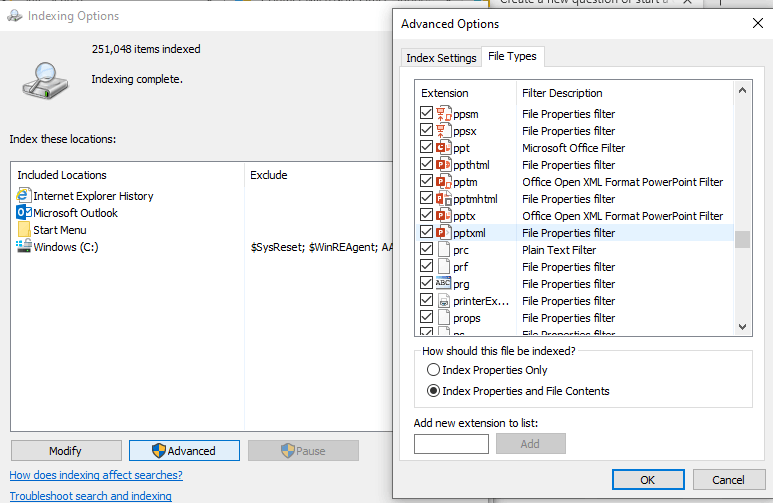
Task: Switch to the Index Settings tab
Action: tap(441, 58)
